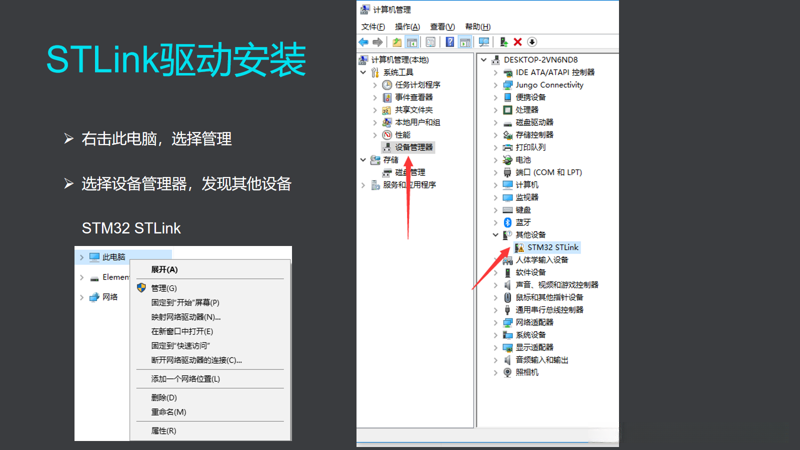Click the Disable device down-arrow circle icon
Viewport: 800px width, 450px height.
[532, 42]
